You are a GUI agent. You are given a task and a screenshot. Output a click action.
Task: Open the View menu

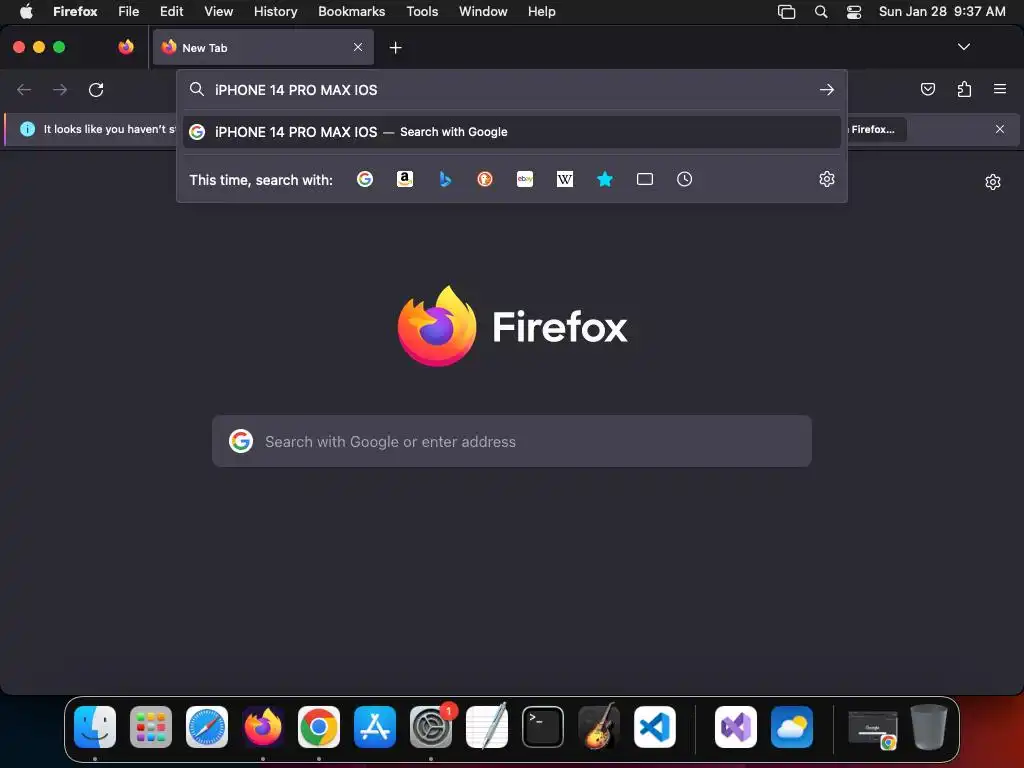coord(219,11)
